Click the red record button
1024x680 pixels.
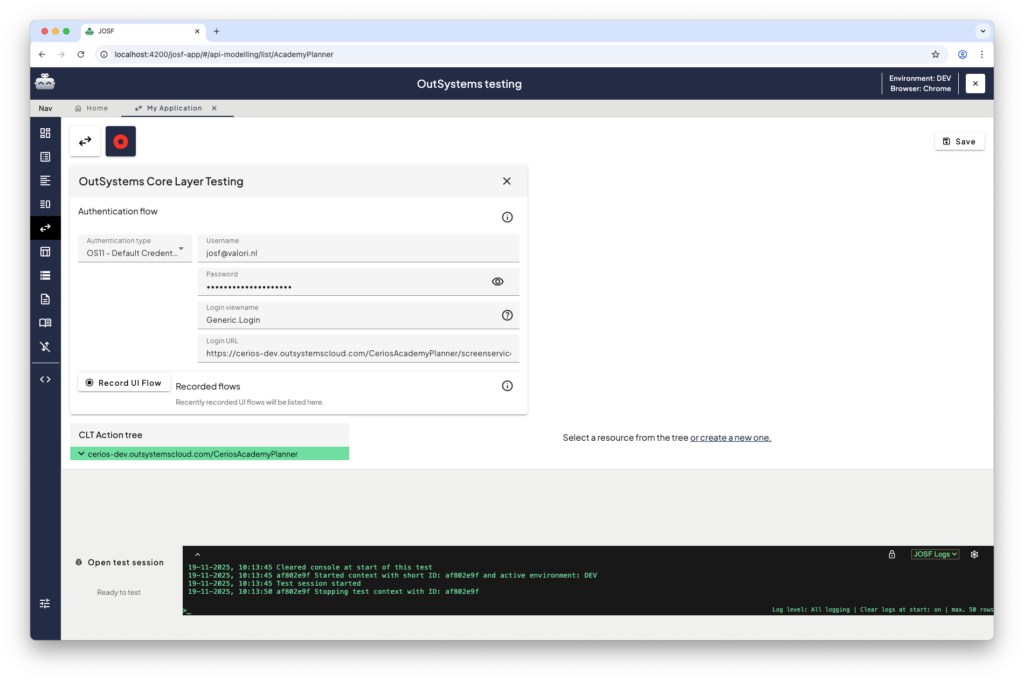120,142
